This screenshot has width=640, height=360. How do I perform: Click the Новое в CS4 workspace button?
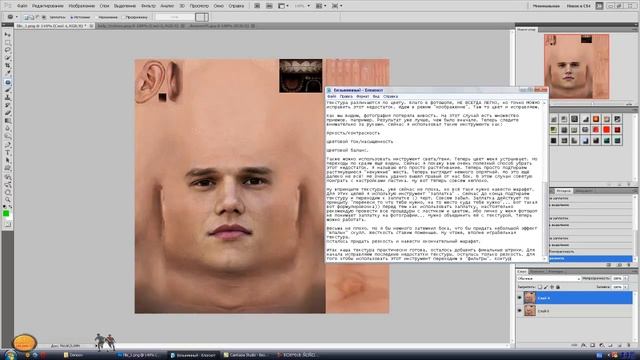pyautogui.click(x=578, y=6)
